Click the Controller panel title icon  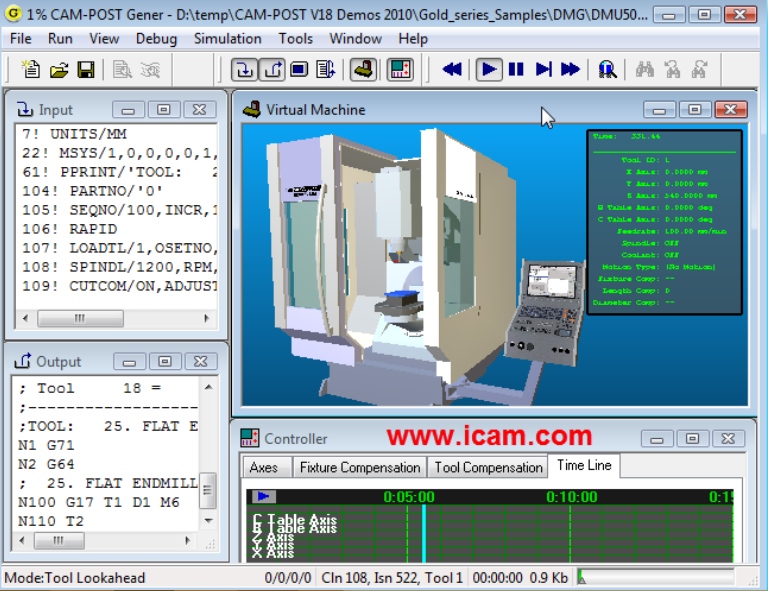click(250, 438)
